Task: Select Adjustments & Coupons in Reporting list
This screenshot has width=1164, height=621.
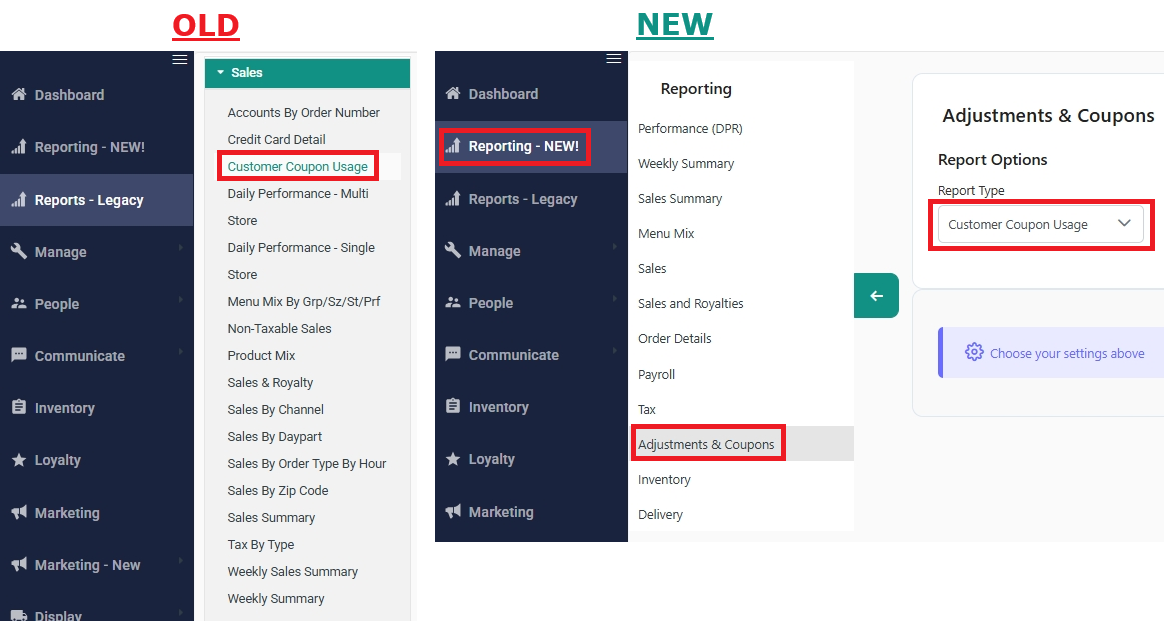Action: point(708,443)
